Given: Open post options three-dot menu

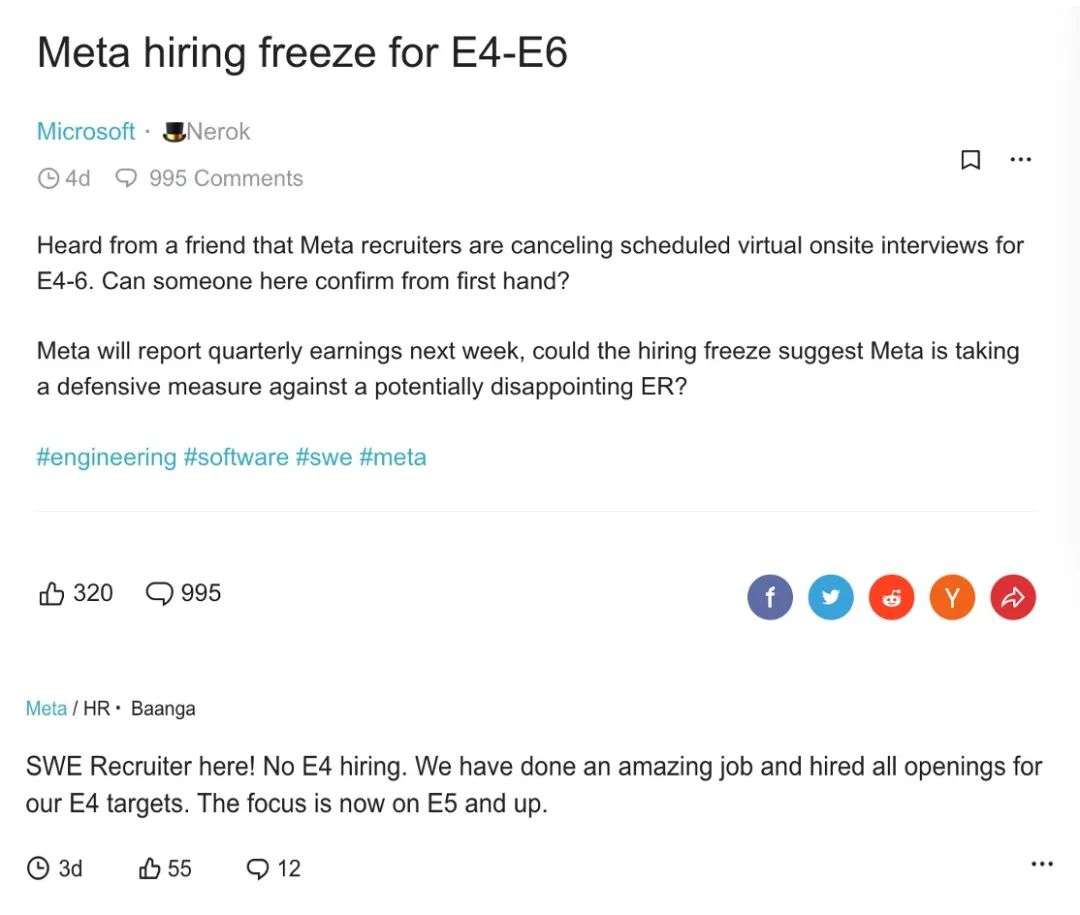Looking at the screenshot, I should coord(1020,159).
